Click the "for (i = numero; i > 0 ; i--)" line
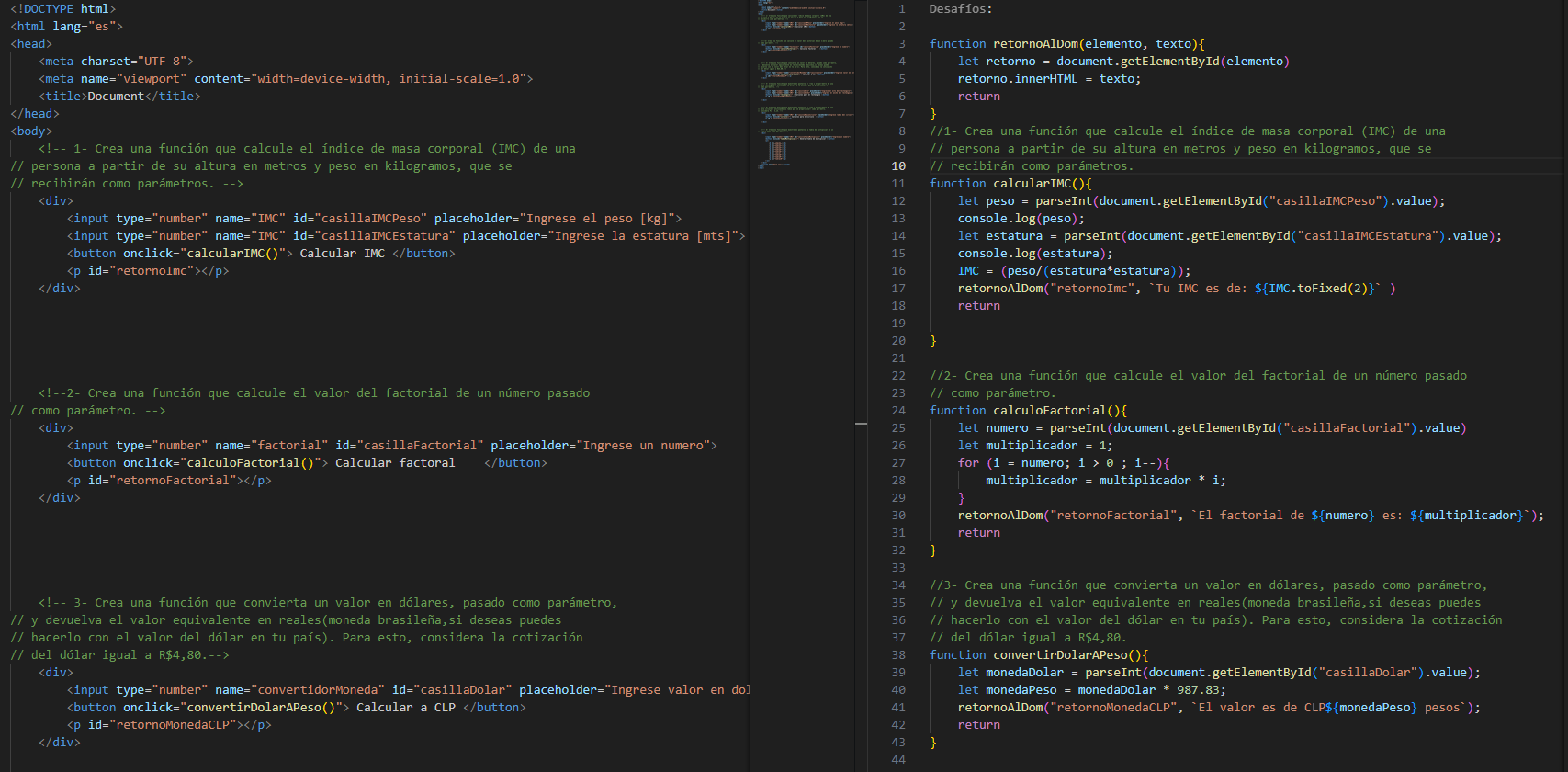1568x772 pixels. (1064, 463)
